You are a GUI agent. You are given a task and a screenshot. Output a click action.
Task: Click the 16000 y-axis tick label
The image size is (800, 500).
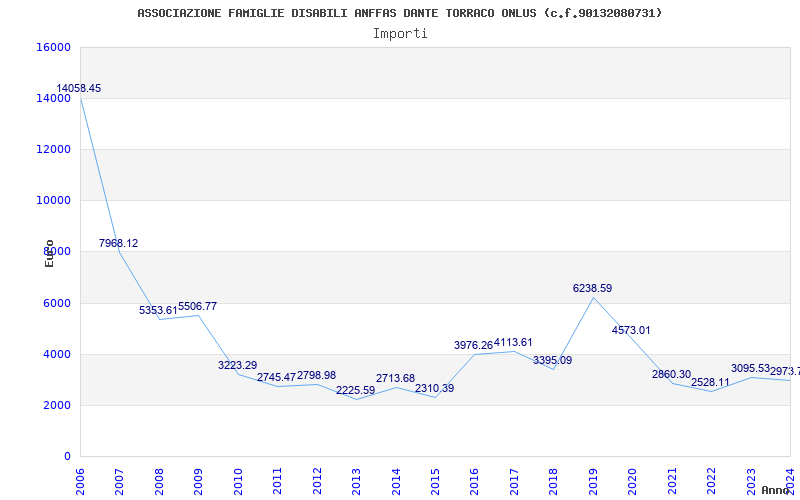coord(53,47)
